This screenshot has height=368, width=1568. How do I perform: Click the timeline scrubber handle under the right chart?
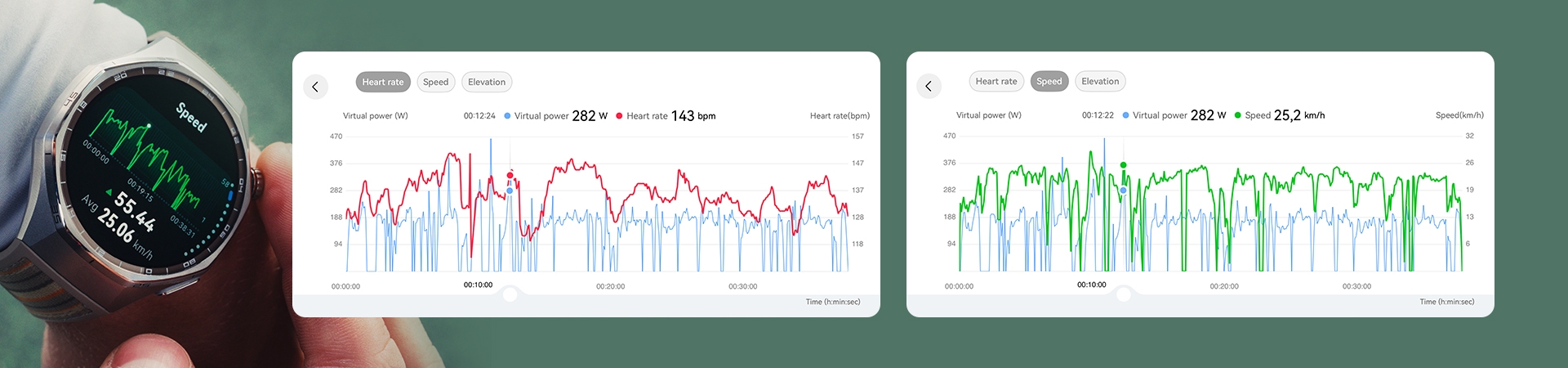click(1124, 294)
